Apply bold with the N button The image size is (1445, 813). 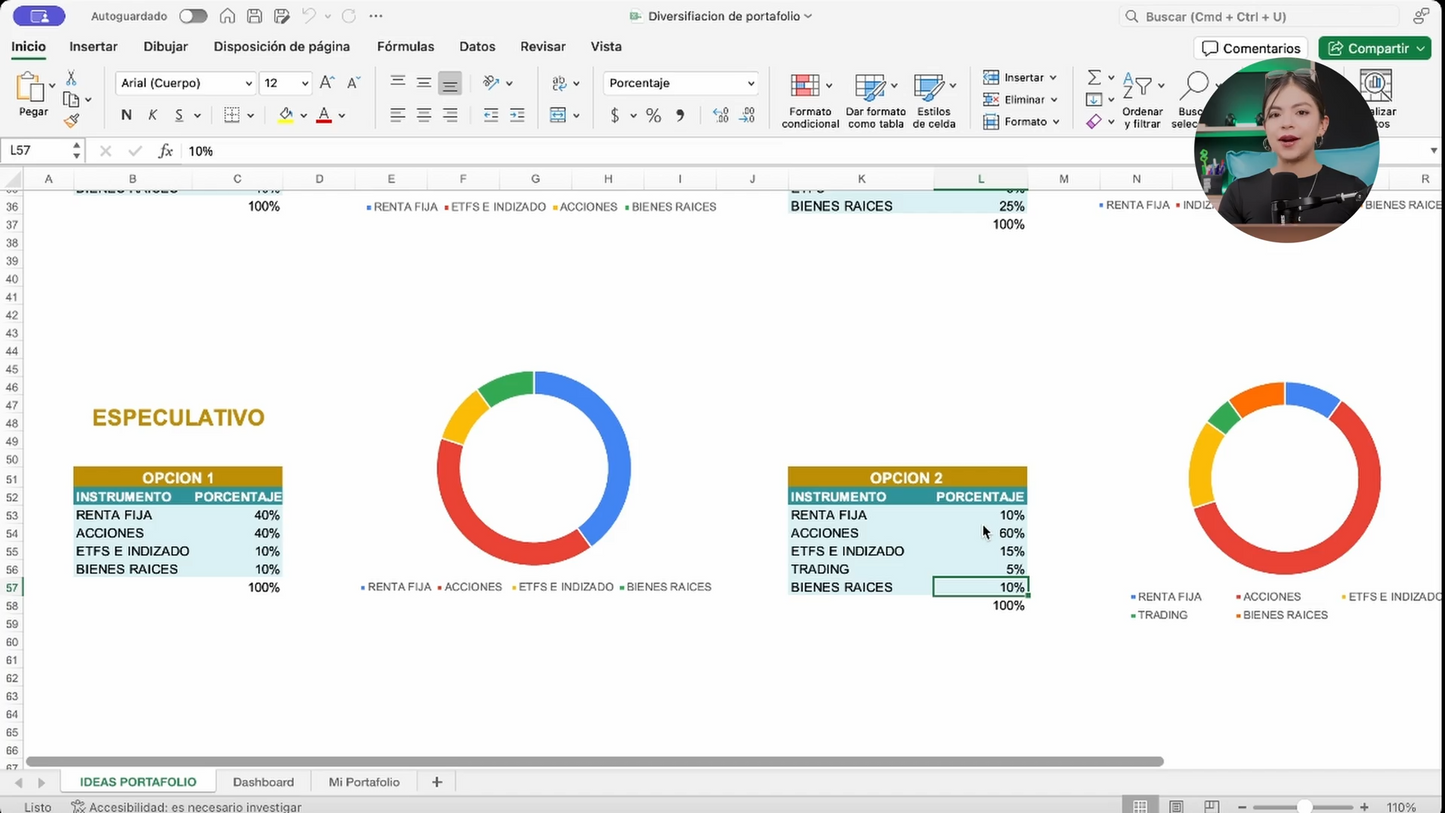pyautogui.click(x=126, y=116)
